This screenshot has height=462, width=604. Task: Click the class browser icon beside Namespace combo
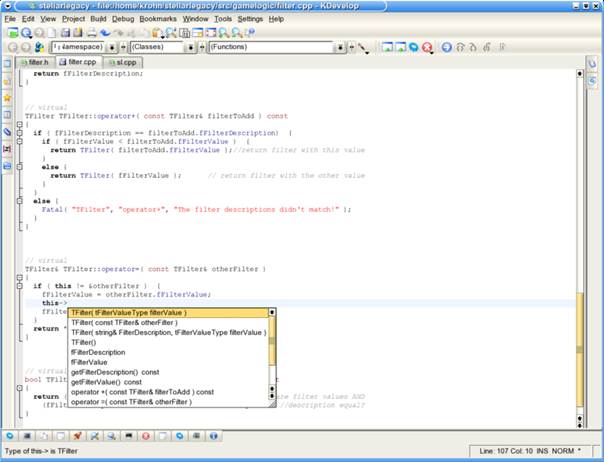point(39,47)
